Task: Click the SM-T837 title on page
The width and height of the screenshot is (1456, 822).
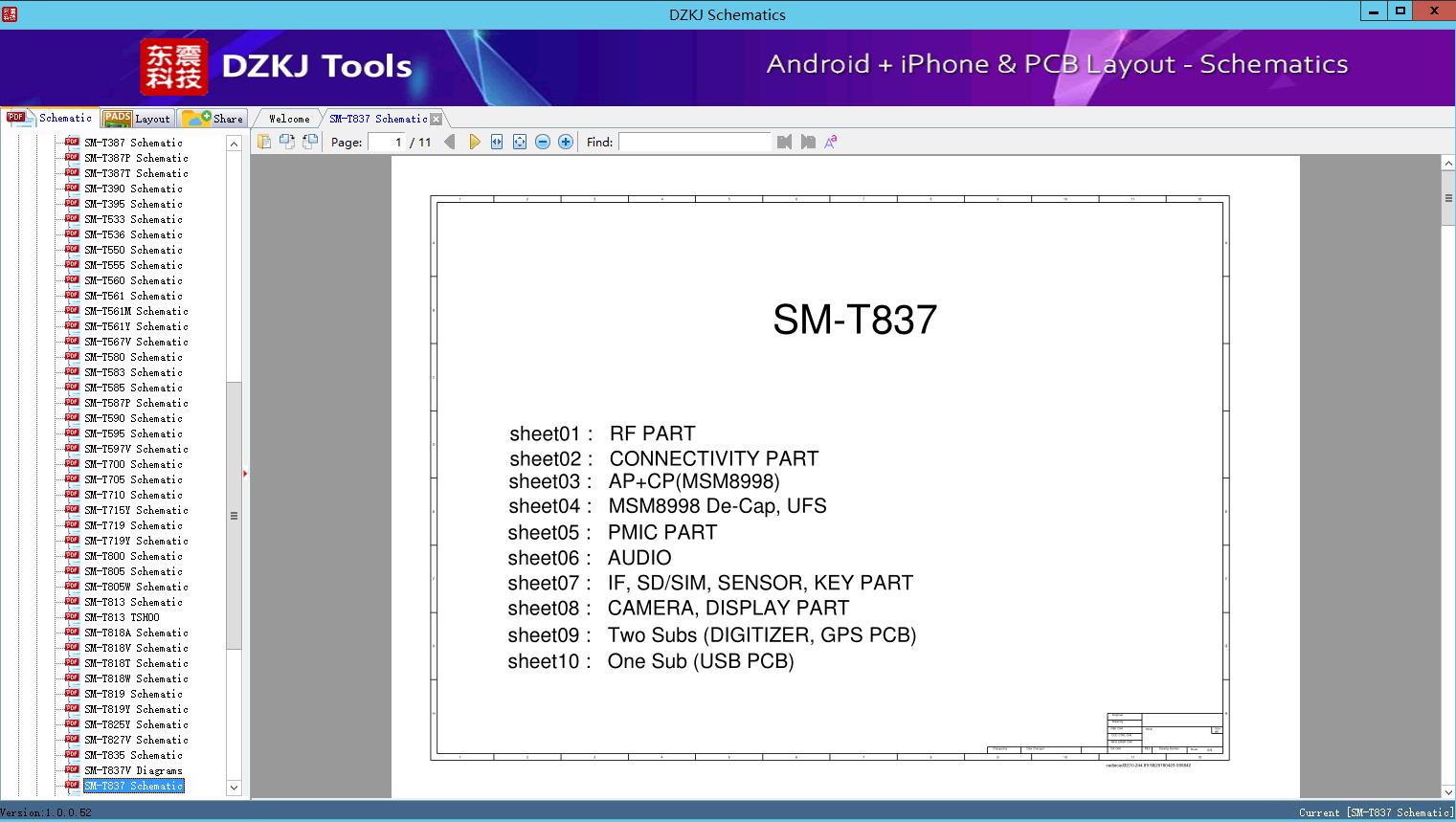Action: [x=855, y=320]
